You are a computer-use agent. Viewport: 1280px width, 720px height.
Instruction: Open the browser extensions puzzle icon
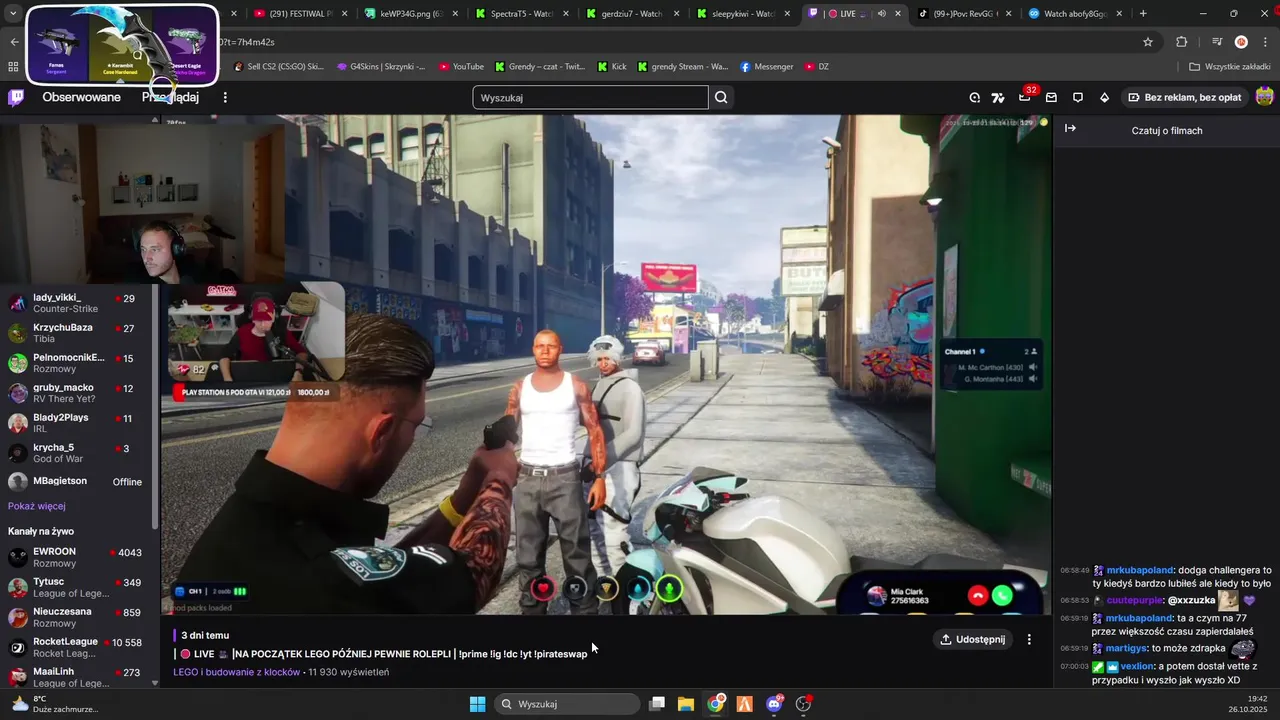1182,42
